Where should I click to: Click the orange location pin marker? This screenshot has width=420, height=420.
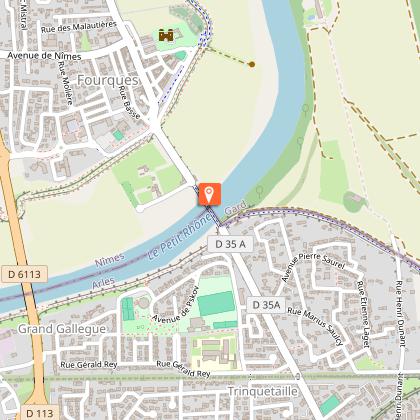[210, 194]
